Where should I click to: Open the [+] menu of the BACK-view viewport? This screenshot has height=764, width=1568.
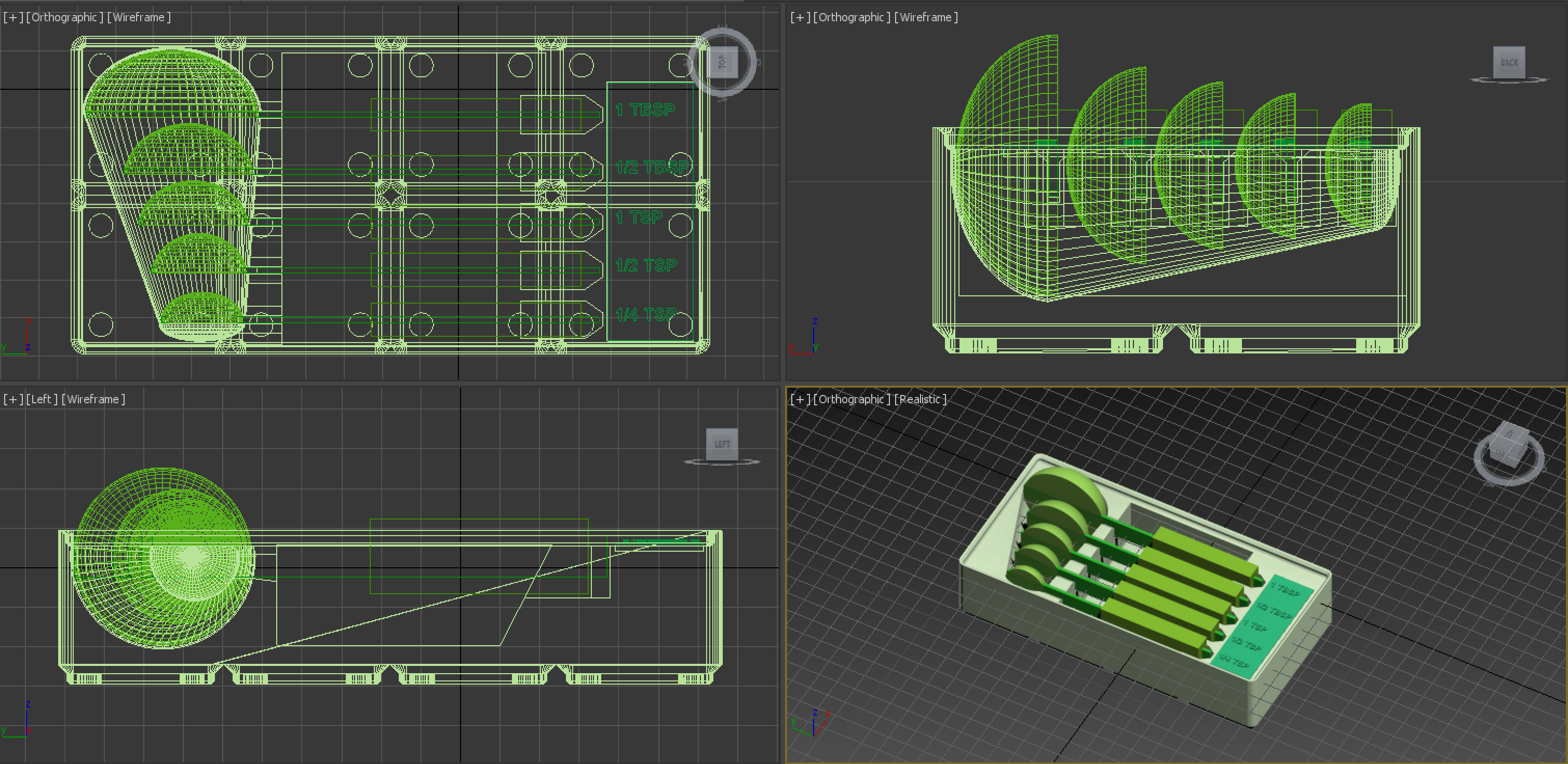click(x=800, y=18)
